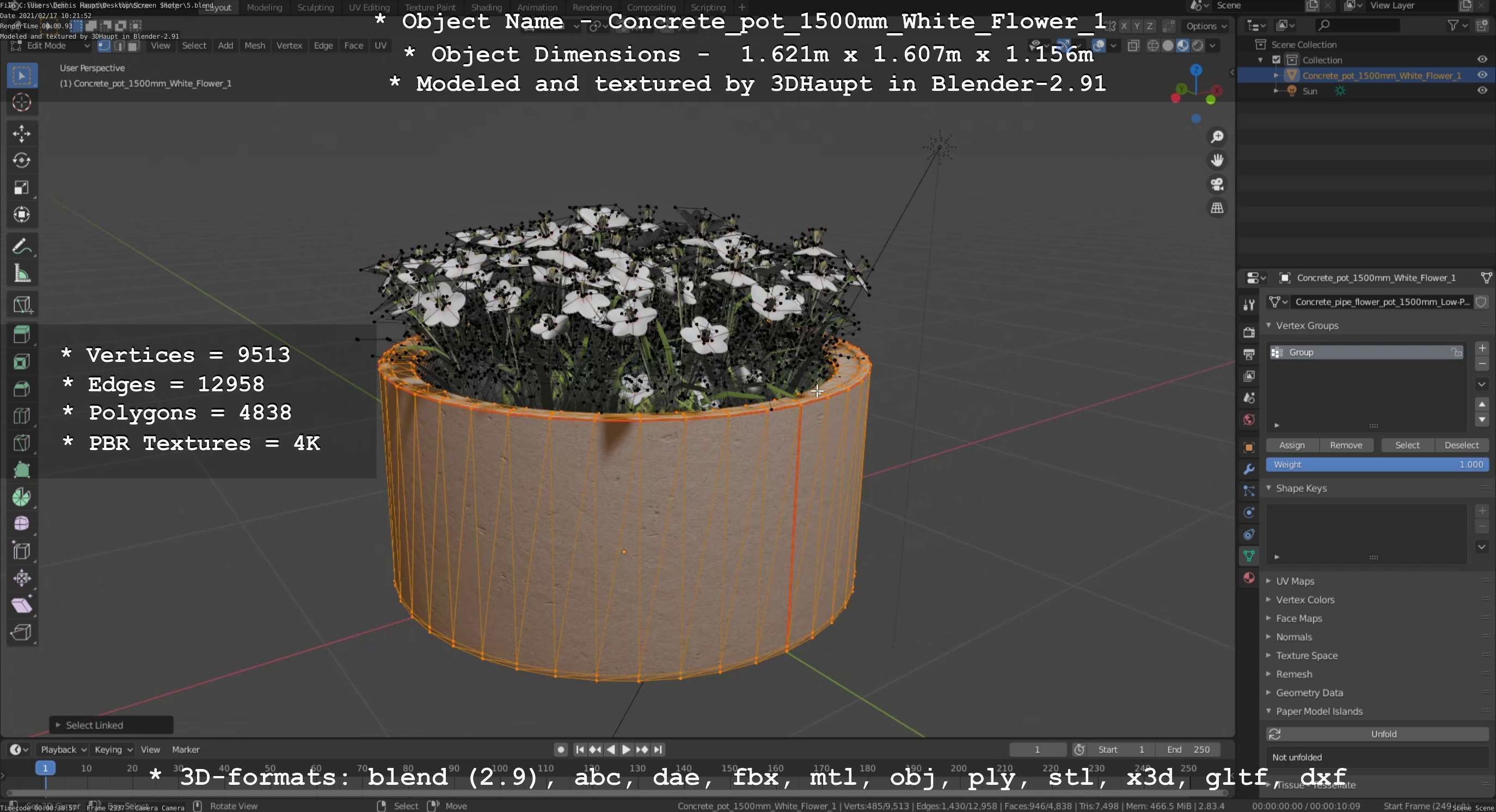The image size is (1496, 812).
Task: Expand the Vertex Colors panel
Action: coord(1268,600)
